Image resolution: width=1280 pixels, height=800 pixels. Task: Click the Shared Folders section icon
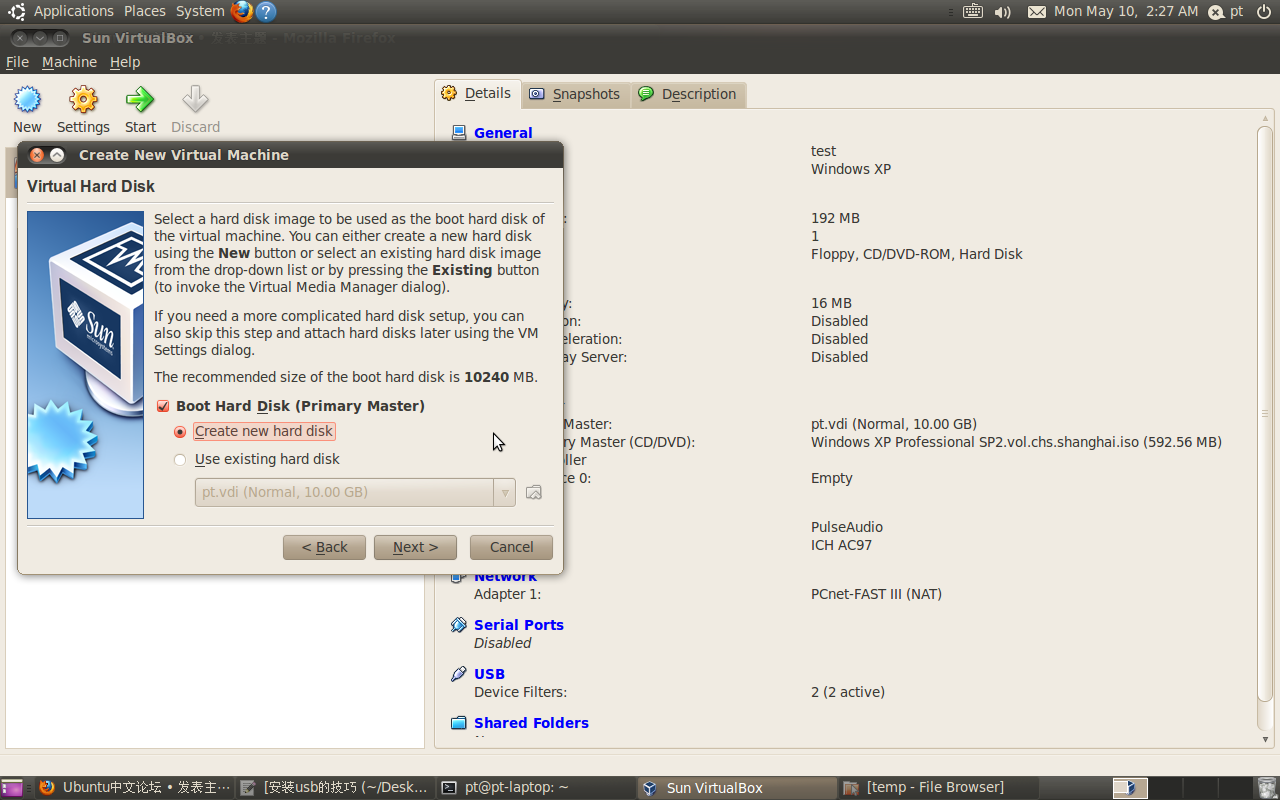[x=459, y=723]
